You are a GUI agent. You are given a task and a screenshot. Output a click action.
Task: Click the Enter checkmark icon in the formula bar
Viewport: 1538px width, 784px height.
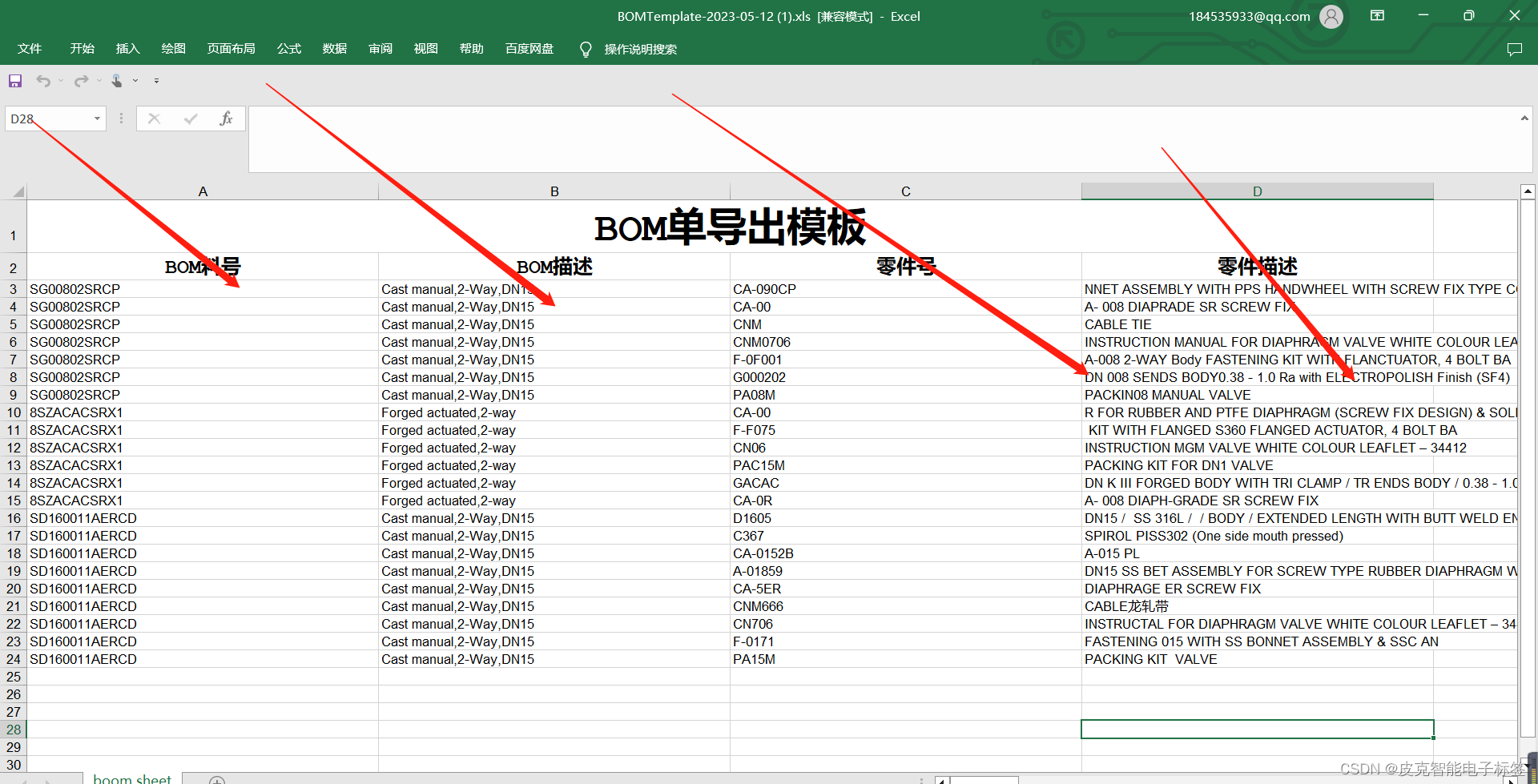[190, 118]
